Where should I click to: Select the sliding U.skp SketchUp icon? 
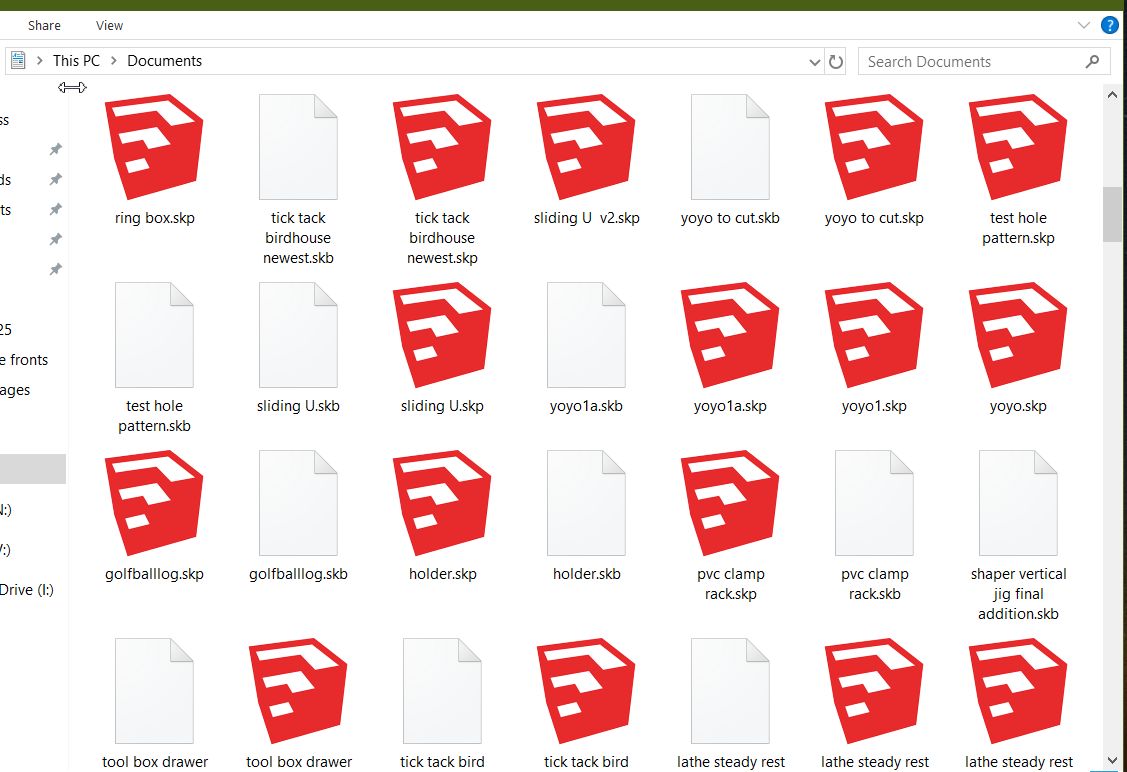click(442, 334)
